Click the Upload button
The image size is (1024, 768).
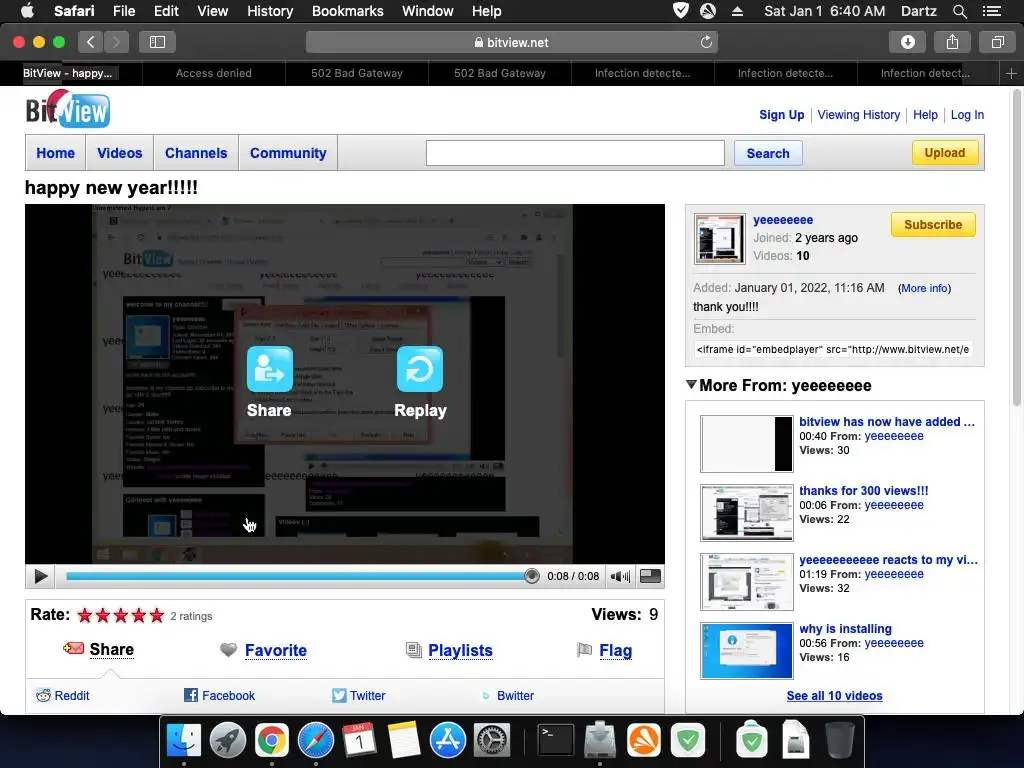pos(945,153)
